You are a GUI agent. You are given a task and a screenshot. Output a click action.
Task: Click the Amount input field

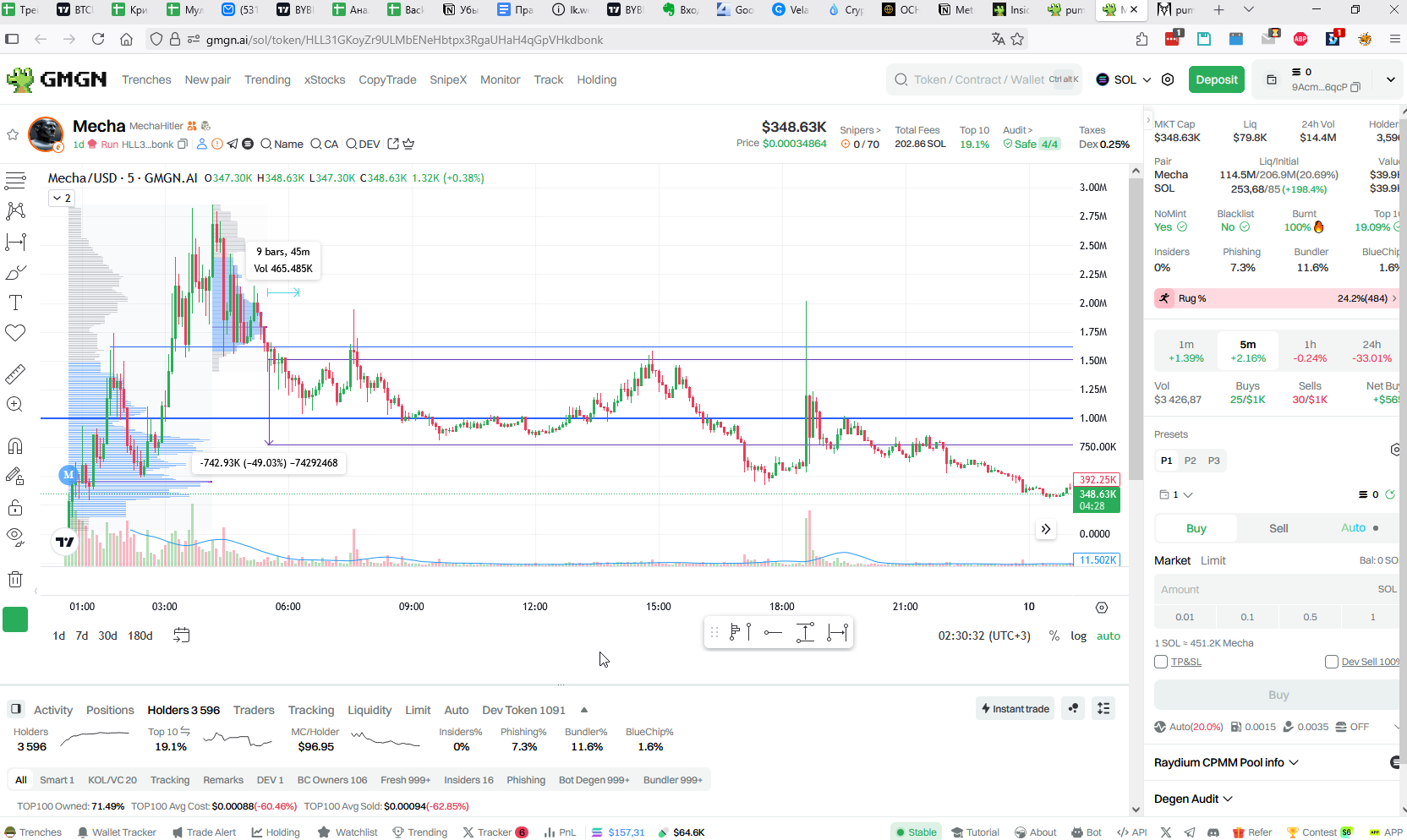(1277, 590)
